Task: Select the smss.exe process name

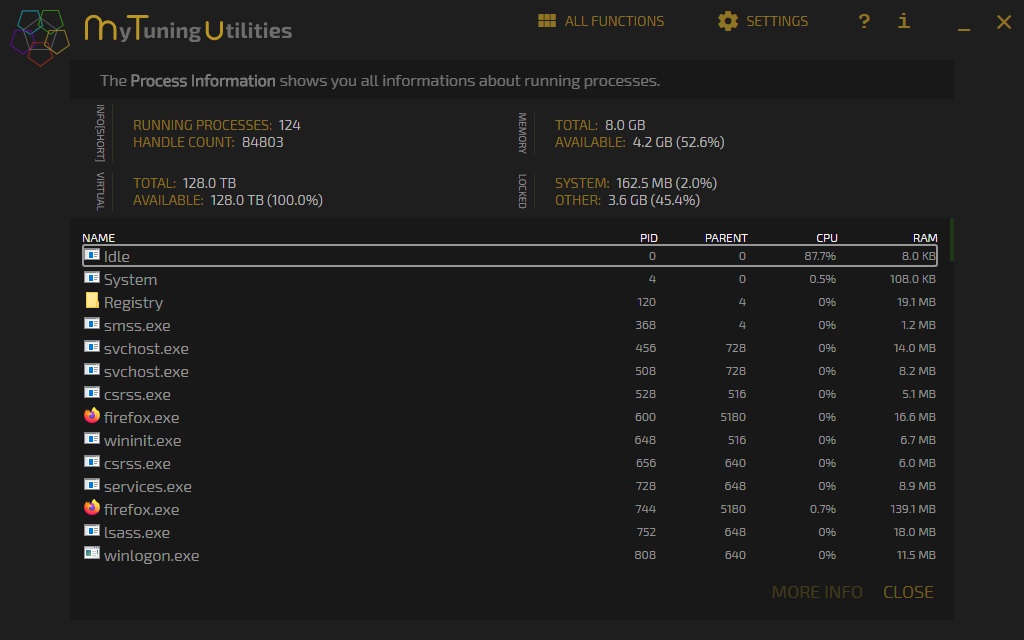Action: click(x=137, y=325)
